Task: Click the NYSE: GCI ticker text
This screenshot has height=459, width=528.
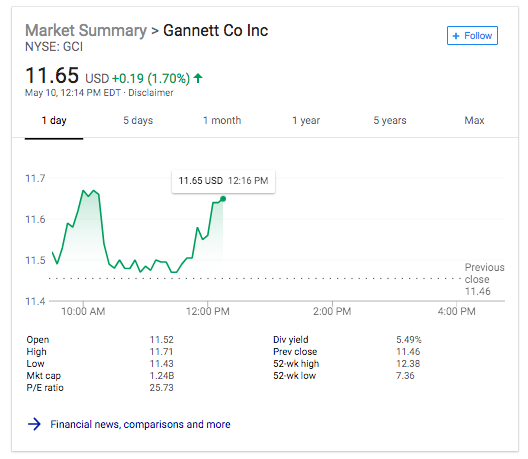Action: click(x=54, y=47)
